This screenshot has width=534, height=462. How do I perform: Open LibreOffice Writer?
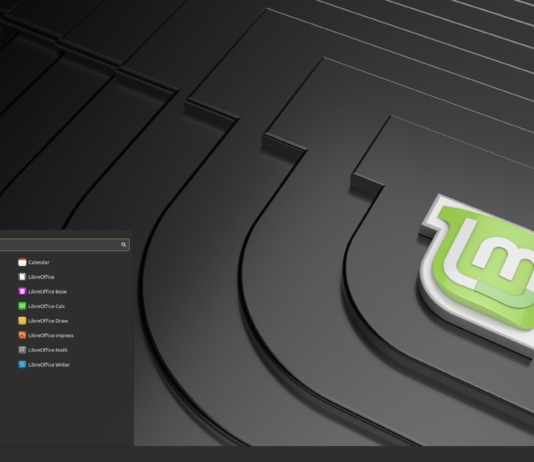click(x=44, y=365)
